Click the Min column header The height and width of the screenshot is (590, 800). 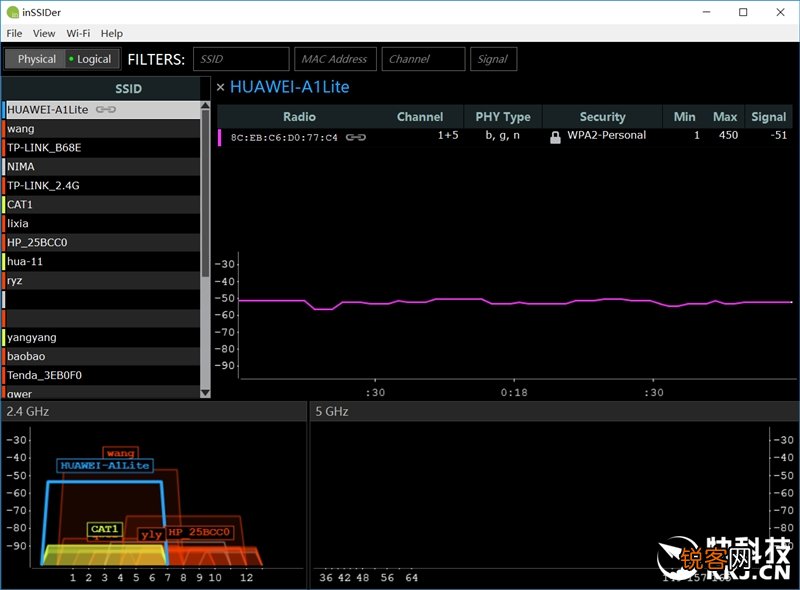click(684, 117)
